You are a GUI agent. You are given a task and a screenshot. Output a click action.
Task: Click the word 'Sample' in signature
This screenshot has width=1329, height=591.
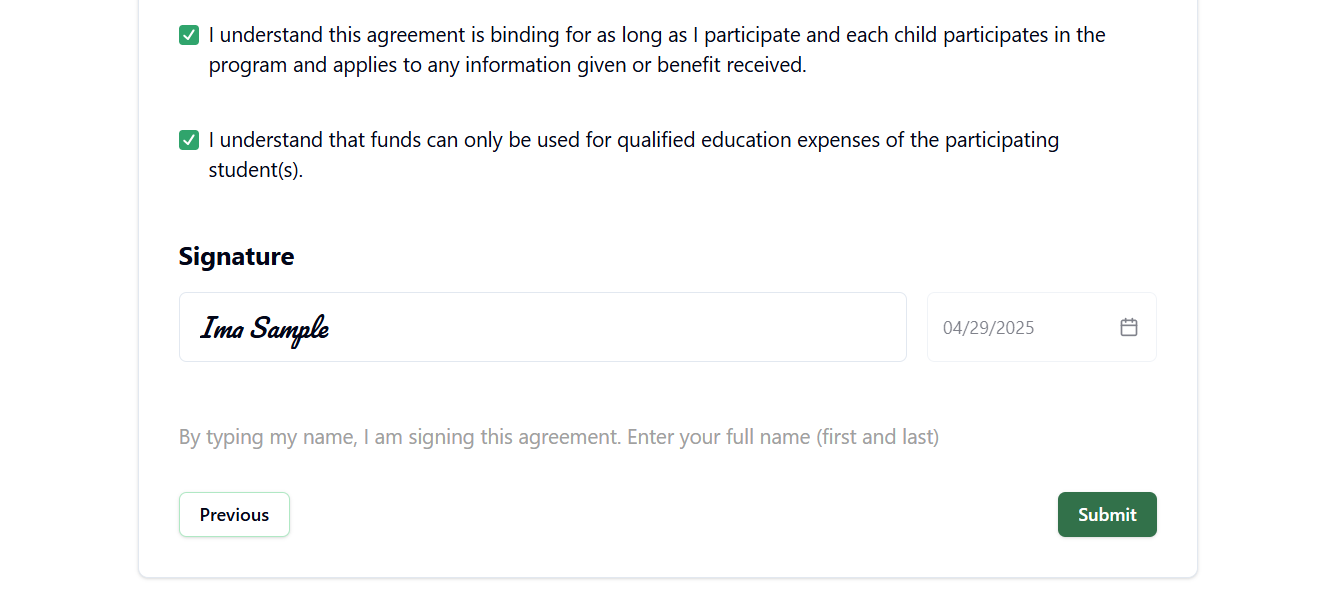click(290, 329)
